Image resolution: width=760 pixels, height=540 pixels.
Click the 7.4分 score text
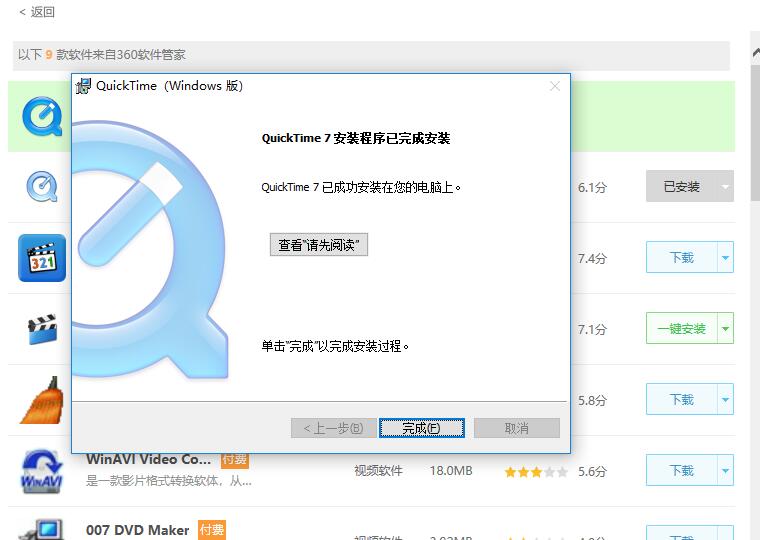pos(592,258)
